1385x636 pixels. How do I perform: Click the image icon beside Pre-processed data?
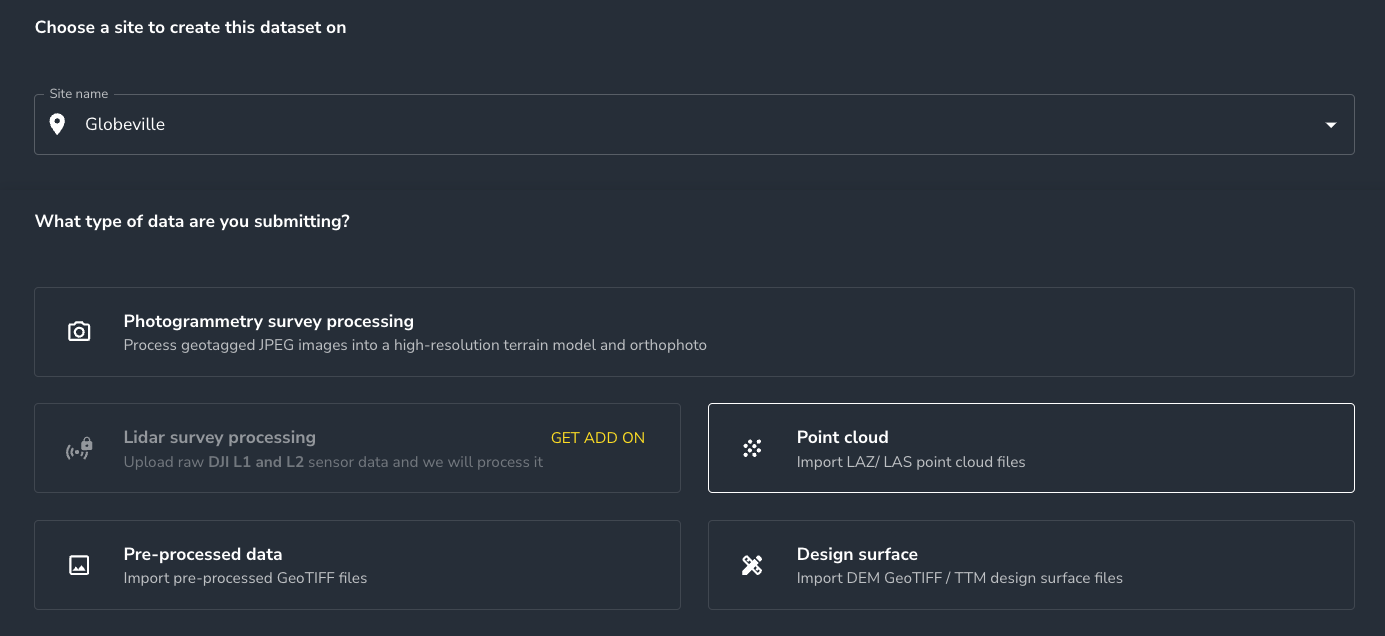(79, 564)
